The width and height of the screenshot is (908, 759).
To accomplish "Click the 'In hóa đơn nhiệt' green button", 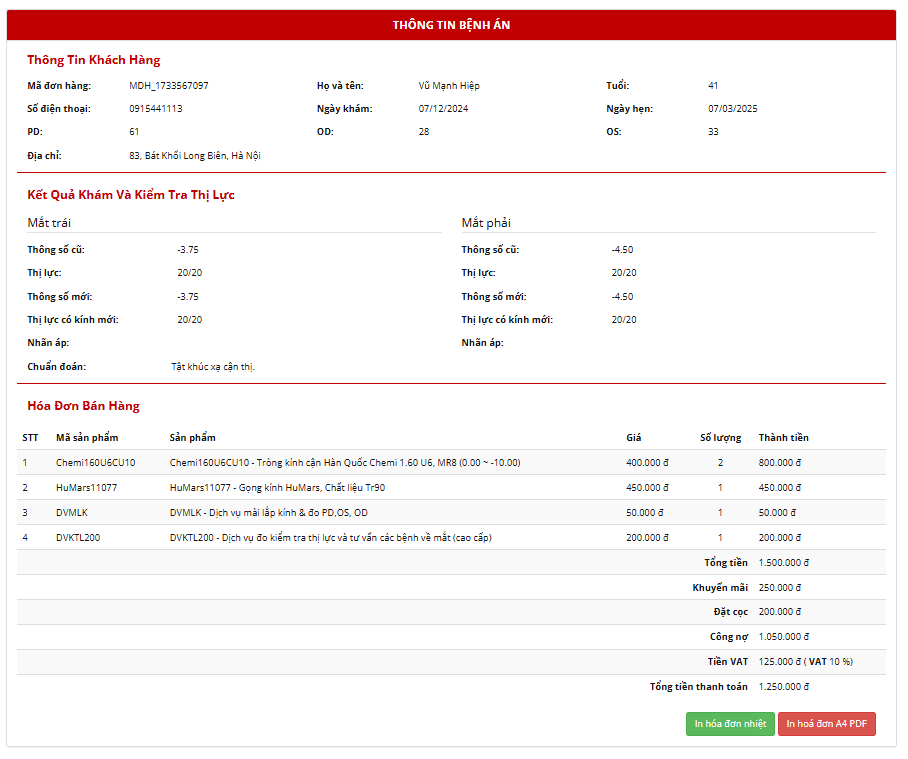I will click(x=730, y=724).
